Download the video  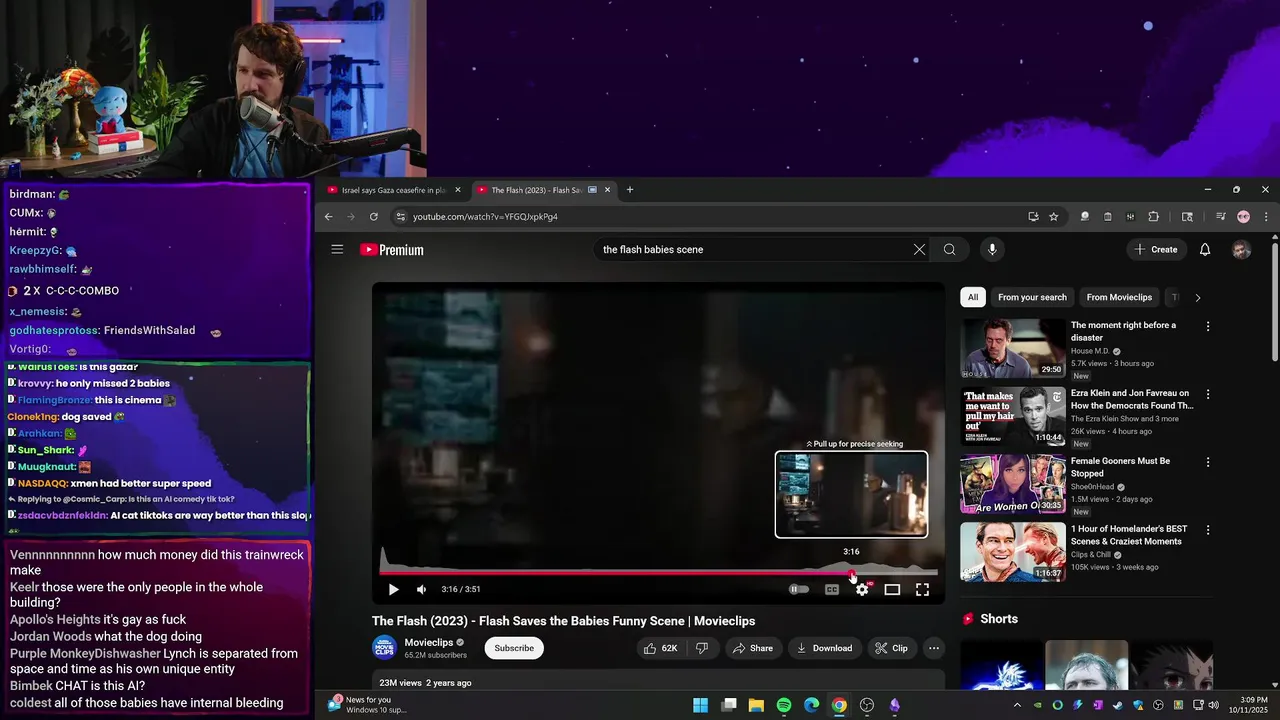(824, 648)
